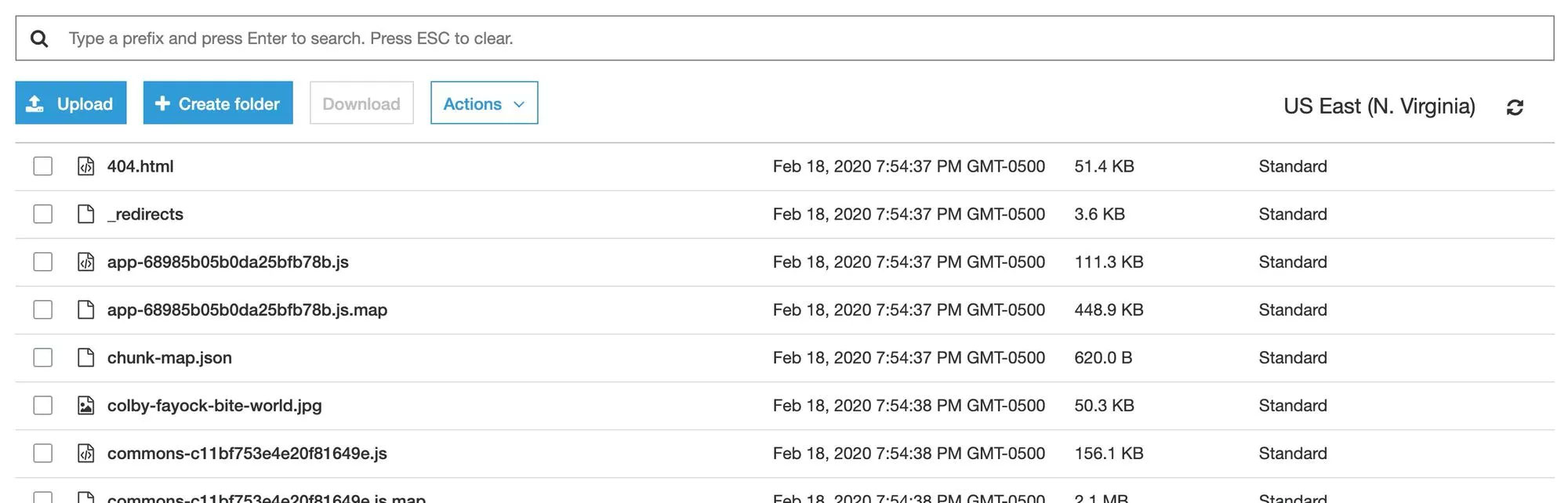Image resolution: width=1568 pixels, height=503 pixels.
Task: Click the 404.html code file icon
Action: (x=86, y=166)
